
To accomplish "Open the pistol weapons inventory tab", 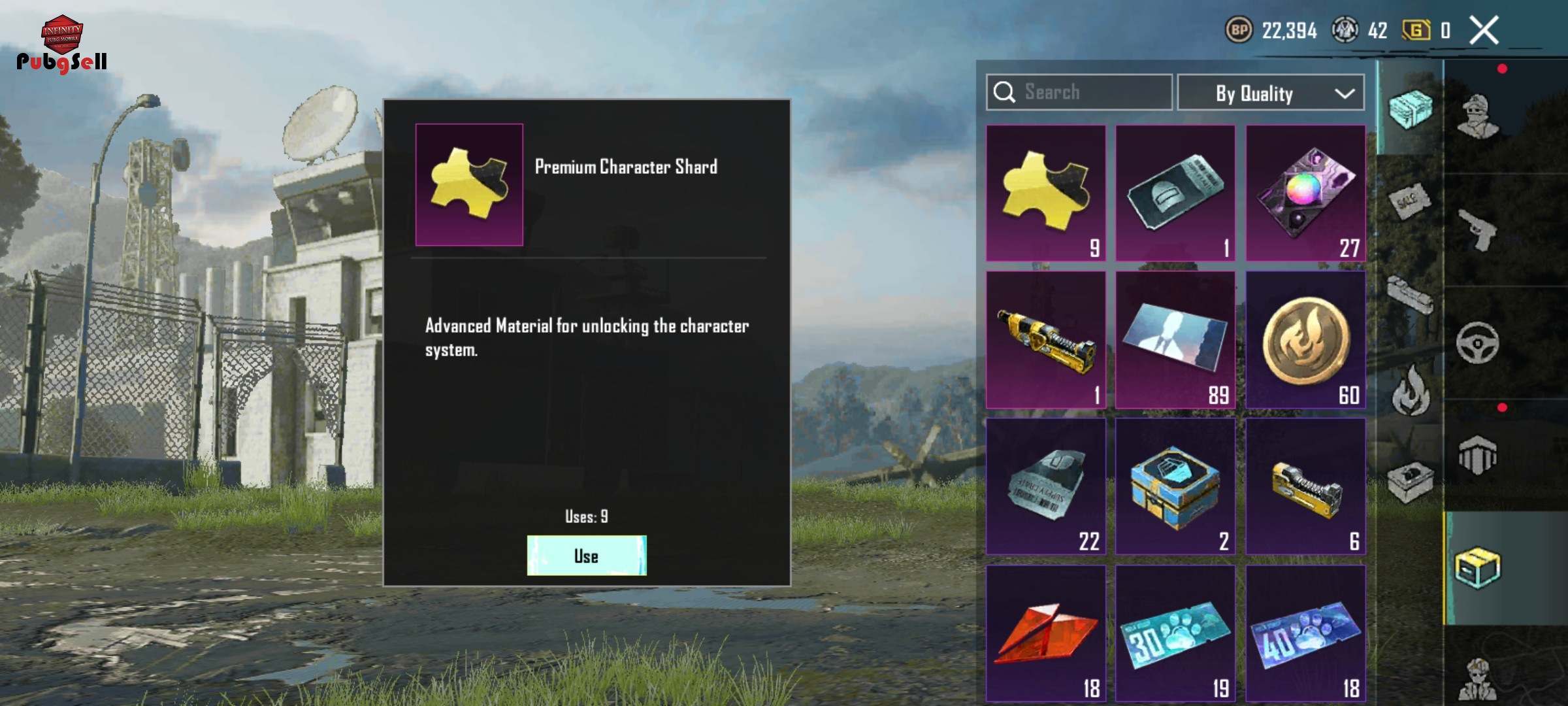I will point(1478,230).
